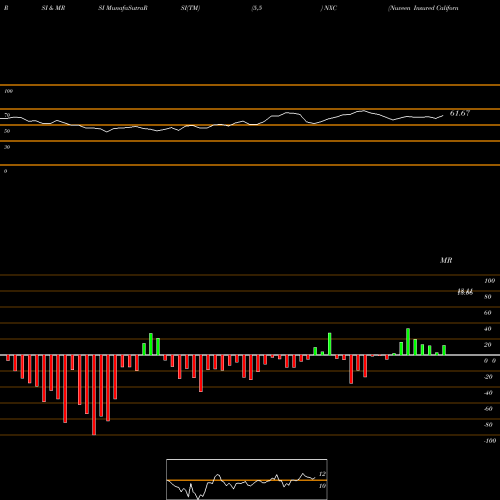
Task: Click the MR axis label -20
Action: pyautogui.click(x=488, y=377)
